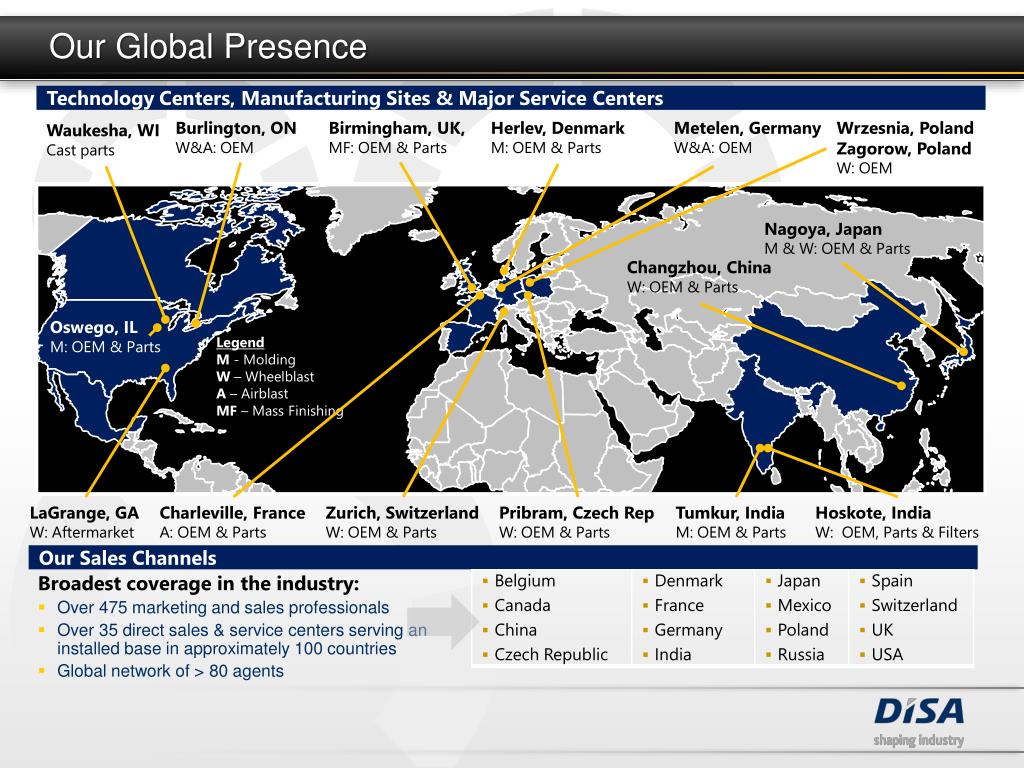Click "W: OEM & Parts" under Pribram
The height and width of the screenshot is (768, 1024).
[x=554, y=532]
